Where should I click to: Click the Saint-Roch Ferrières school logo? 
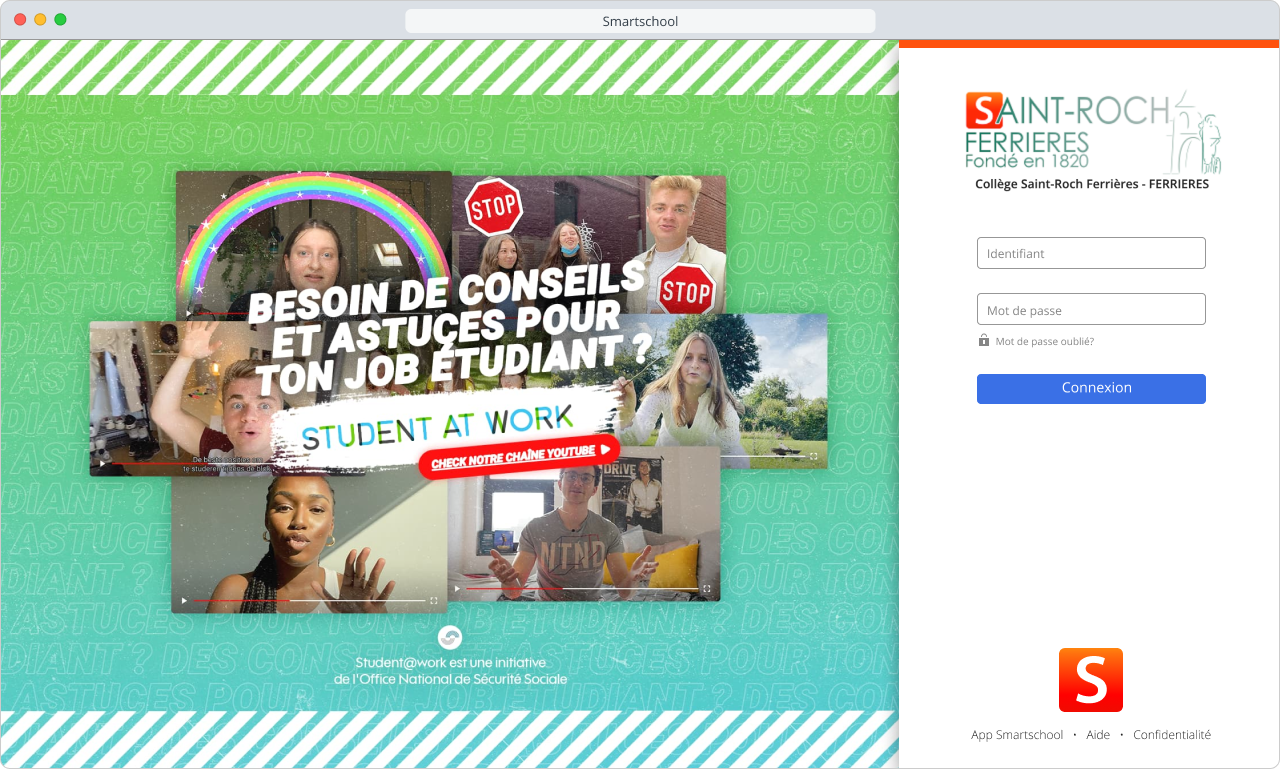click(x=1092, y=132)
